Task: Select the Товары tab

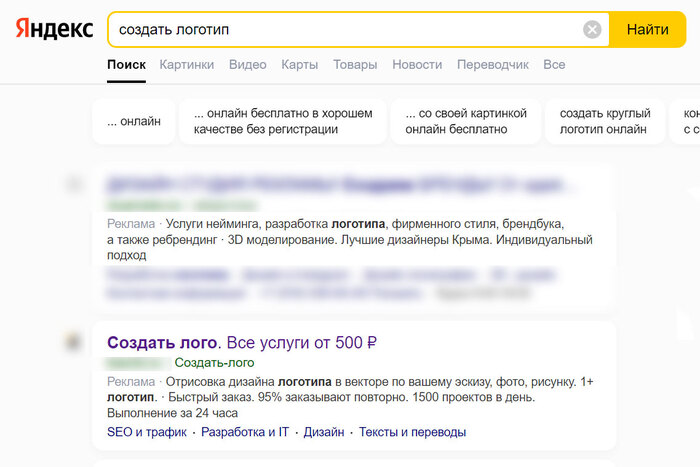Action: 355,65
